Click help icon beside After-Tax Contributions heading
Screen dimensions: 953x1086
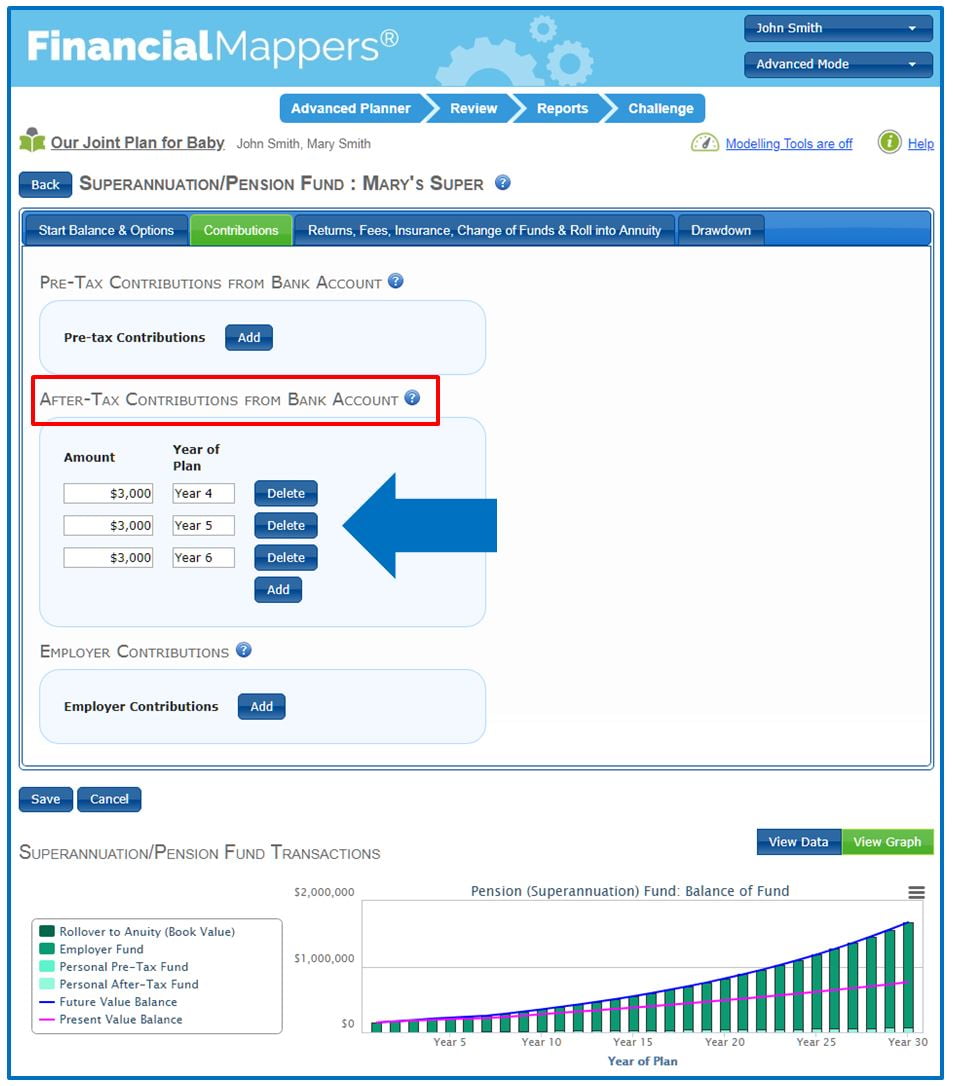[412, 398]
